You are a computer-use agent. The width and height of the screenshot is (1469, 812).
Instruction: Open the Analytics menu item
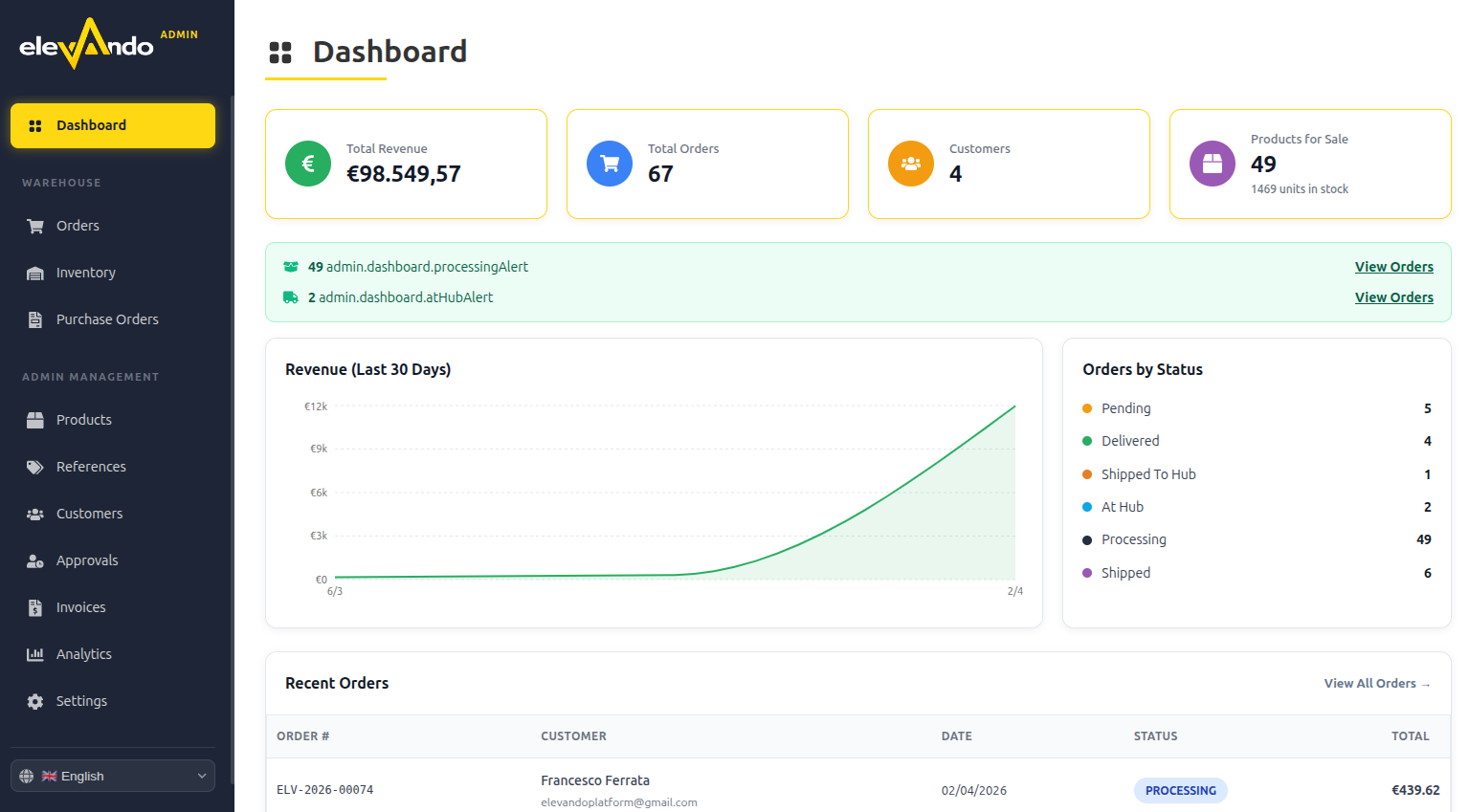(x=113, y=654)
